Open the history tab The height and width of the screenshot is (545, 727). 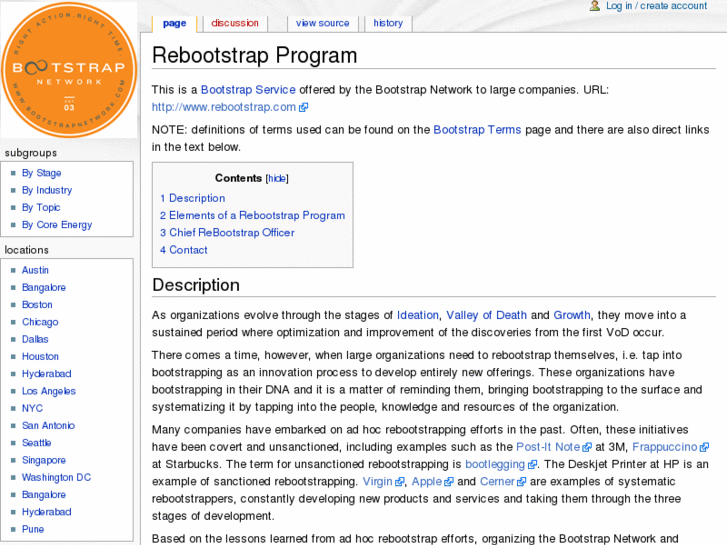388,23
